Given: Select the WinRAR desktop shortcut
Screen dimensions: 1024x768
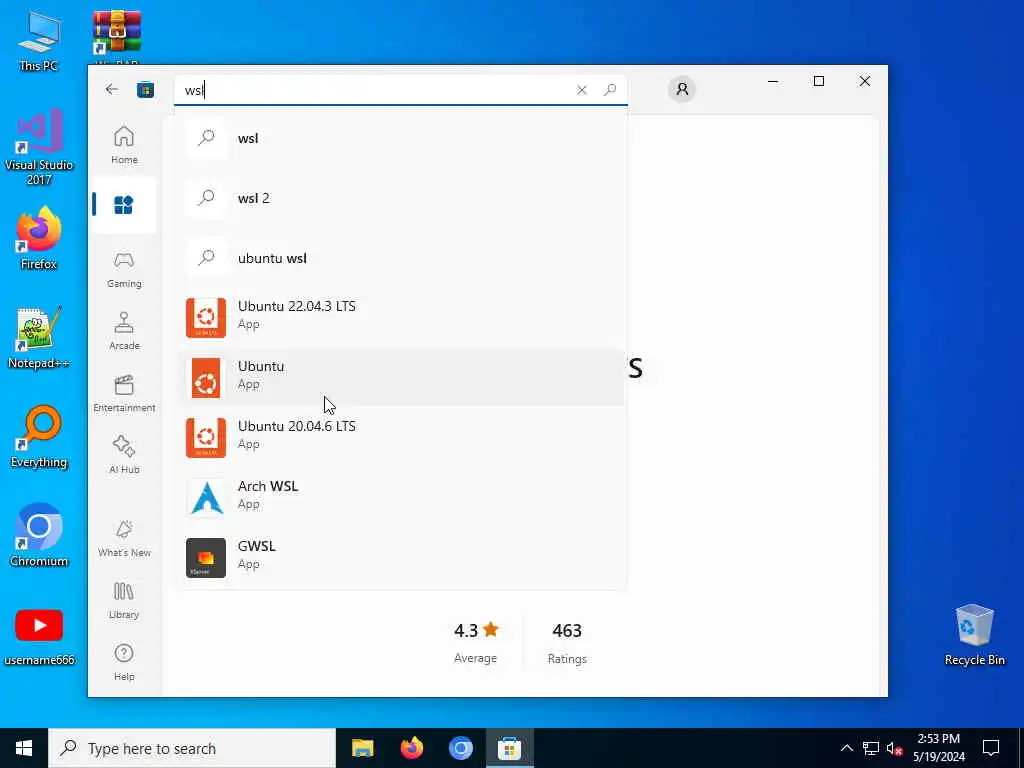Looking at the screenshot, I should (x=117, y=33).
